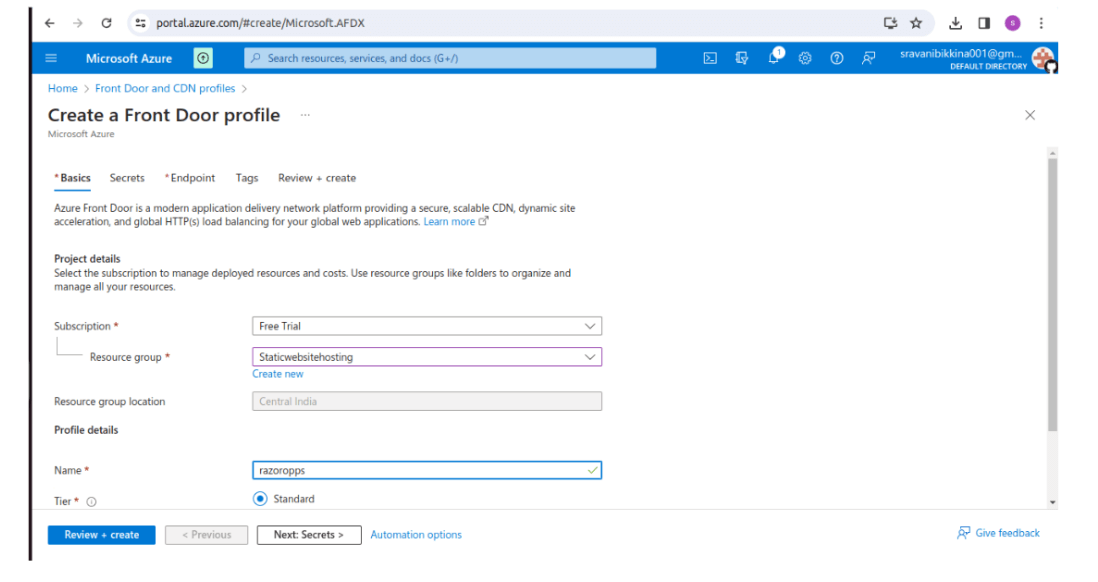Click the Learn more checkbox-style link icon
The image size is (1098, 582).
[x=483, y=221]
